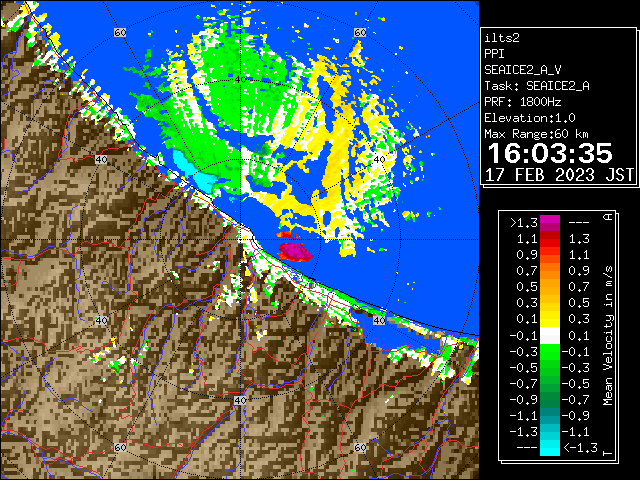Click the '60' range label in map's upper-right
Image resolution: width=640 pixels, height=480 pixels.
pos(360,33)
